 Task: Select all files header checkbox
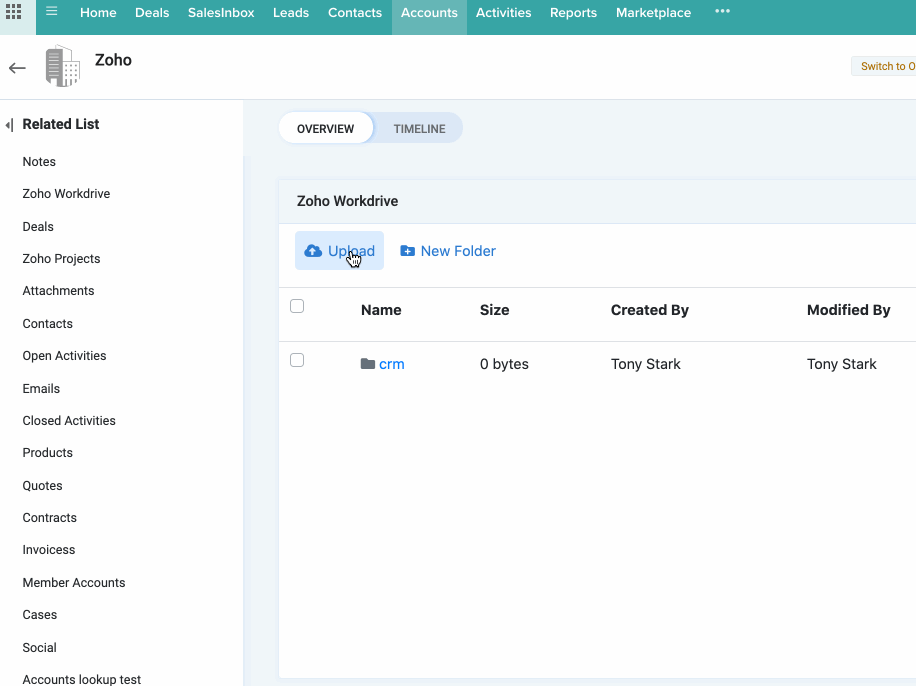[x=297, y=306]
